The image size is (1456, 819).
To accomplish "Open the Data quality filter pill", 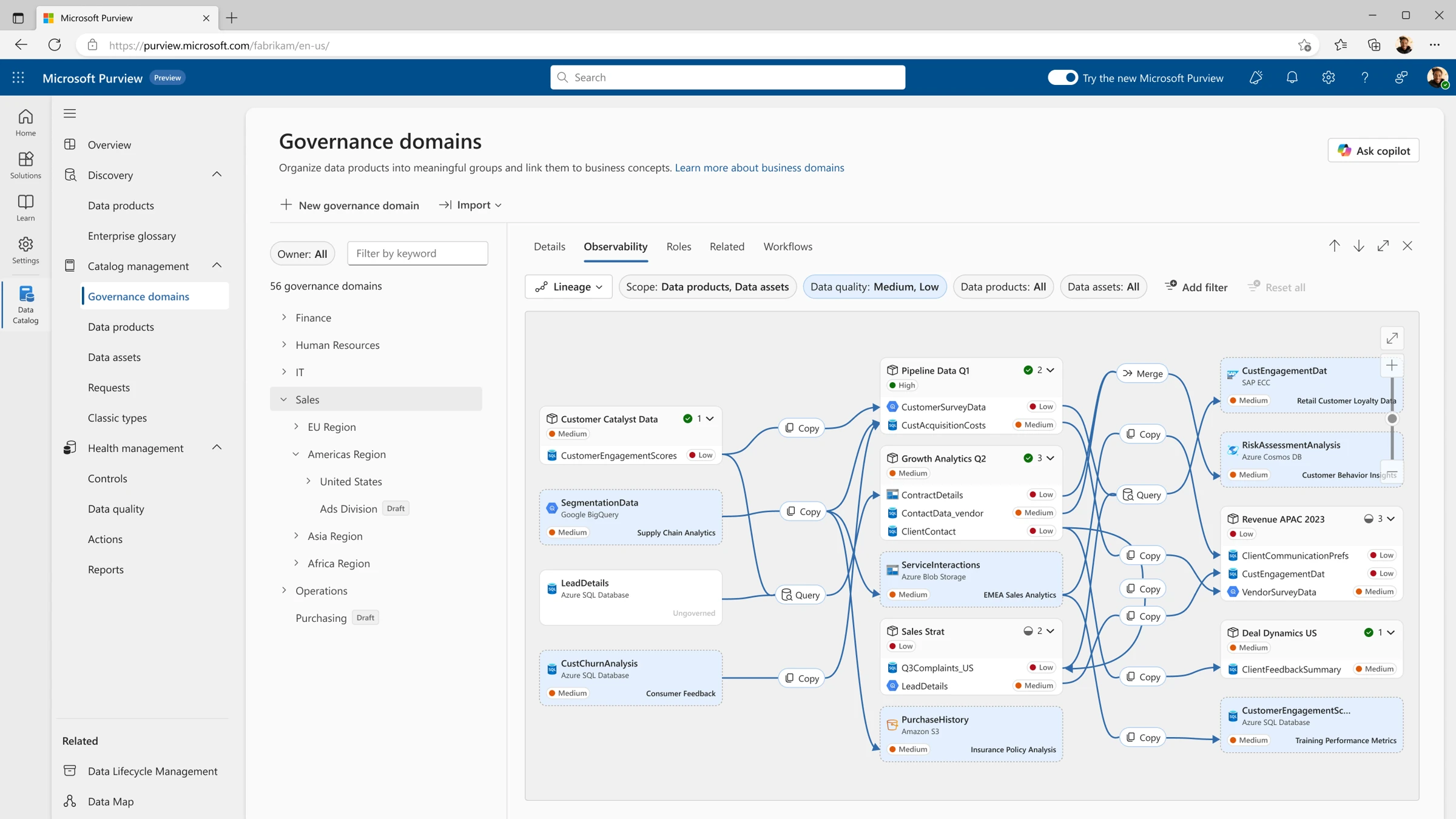I will [x=875, y=287].
